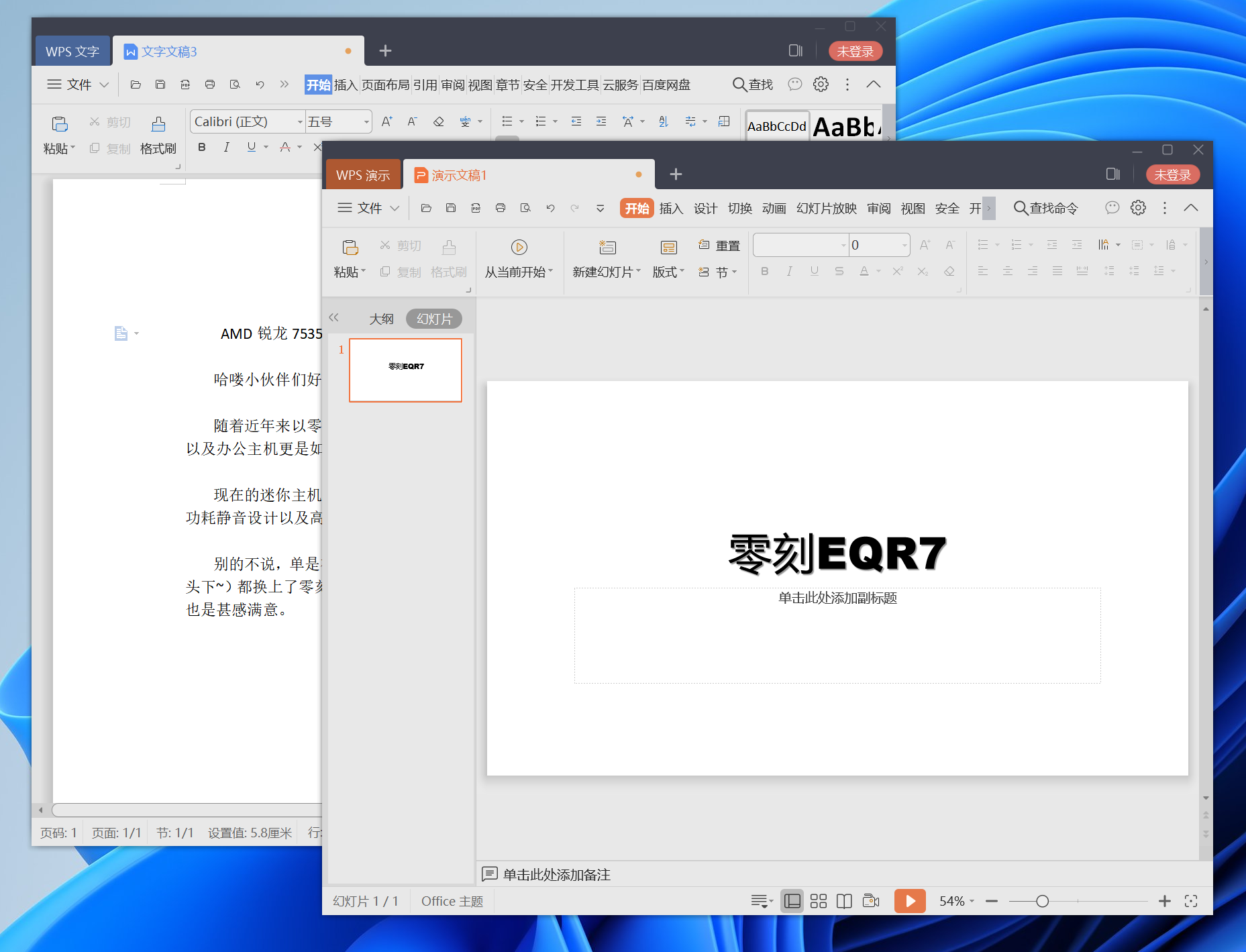Viewport: 1246px width, 952px height.
Task: Click the Save icon in Writer toolbar
Action: 160,85
